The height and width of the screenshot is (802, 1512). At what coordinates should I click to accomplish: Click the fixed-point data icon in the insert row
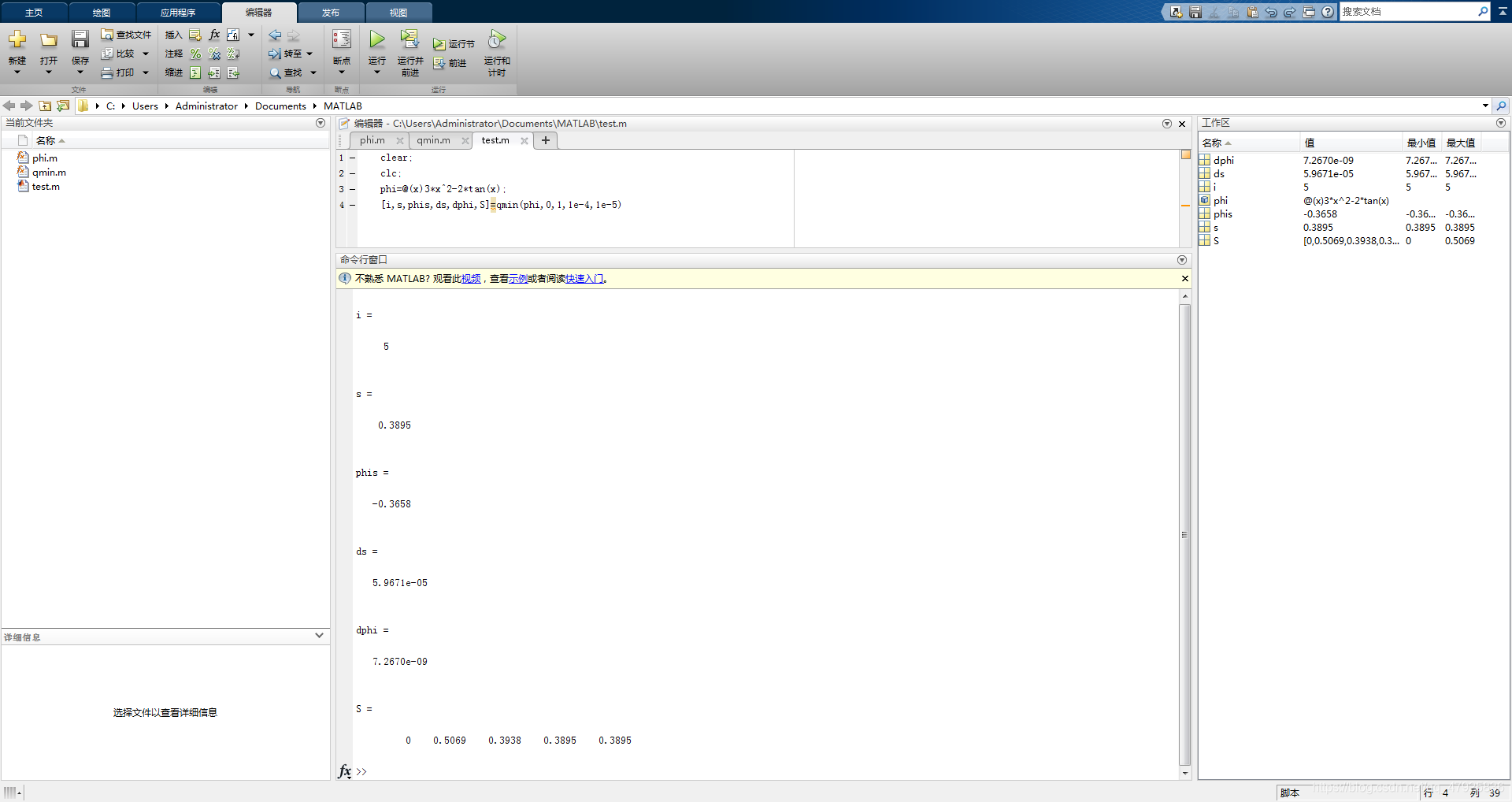coord(233,35)
